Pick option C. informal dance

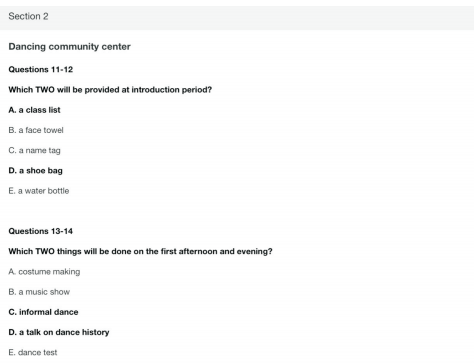point(43,312)
